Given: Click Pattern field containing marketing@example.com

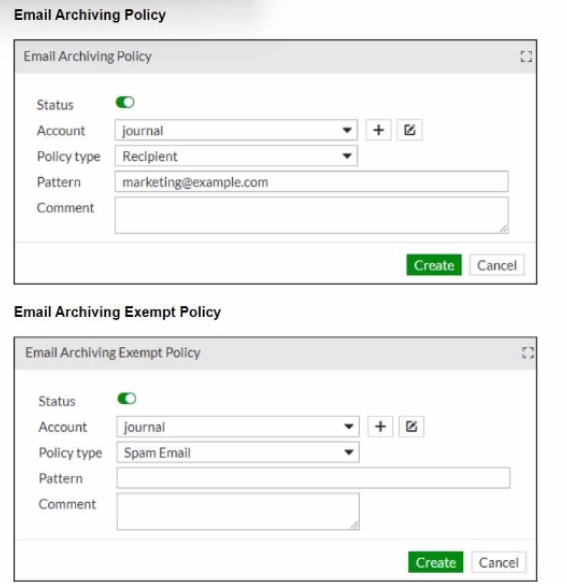Looking at the screenshot, I should [311, 182].
